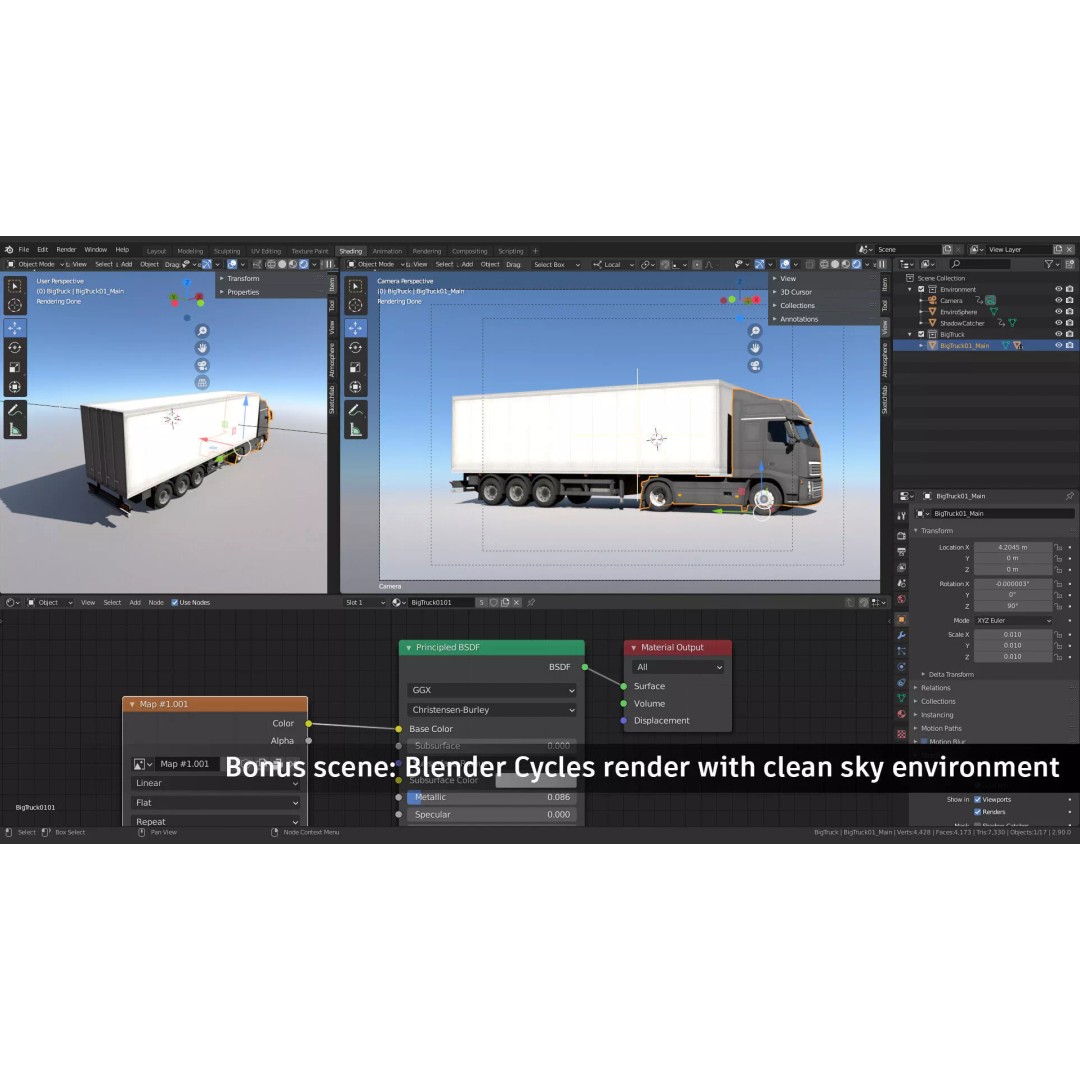The image size is (1080, 1080).
Task: Open the Active Tool properties tab
Action: (901, 515)
